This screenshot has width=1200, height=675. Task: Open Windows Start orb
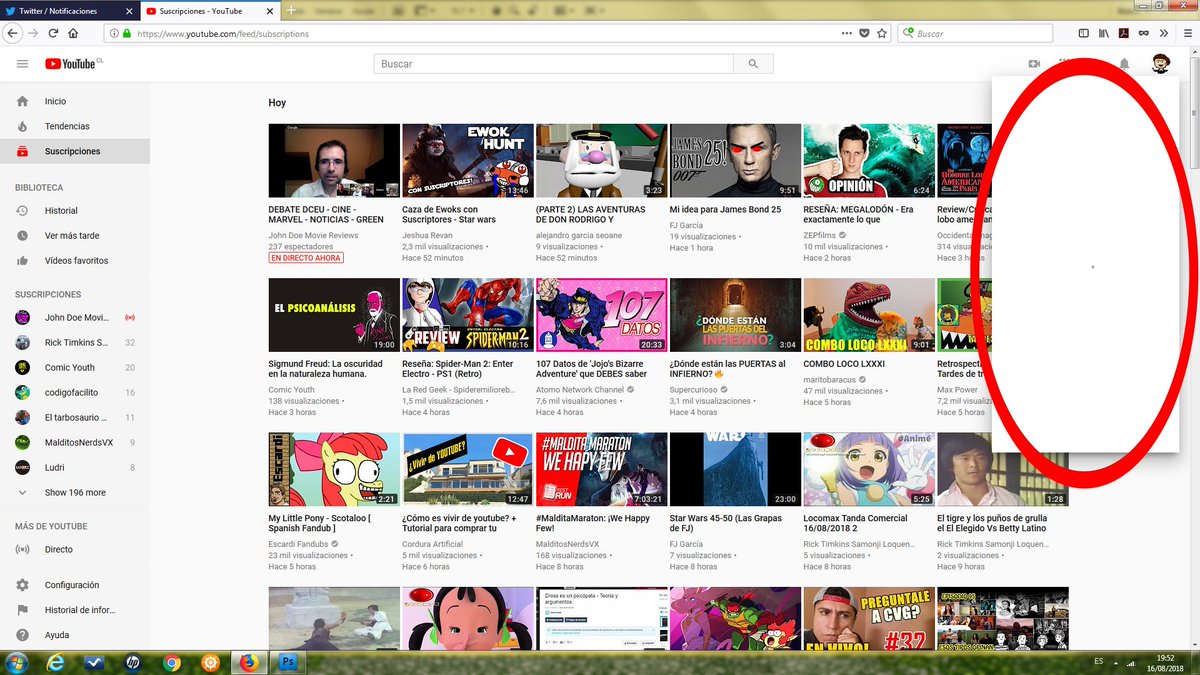coord(16,662)
